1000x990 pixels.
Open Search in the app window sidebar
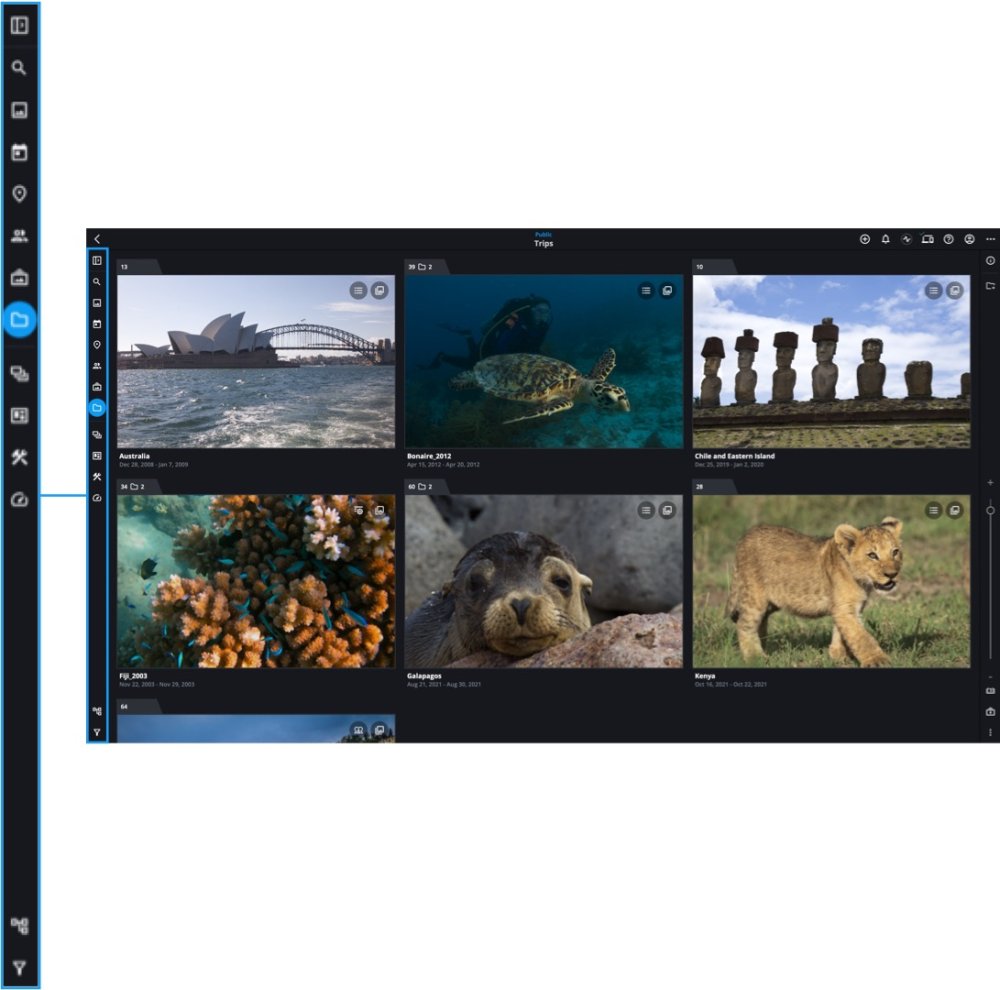[97, 281]
